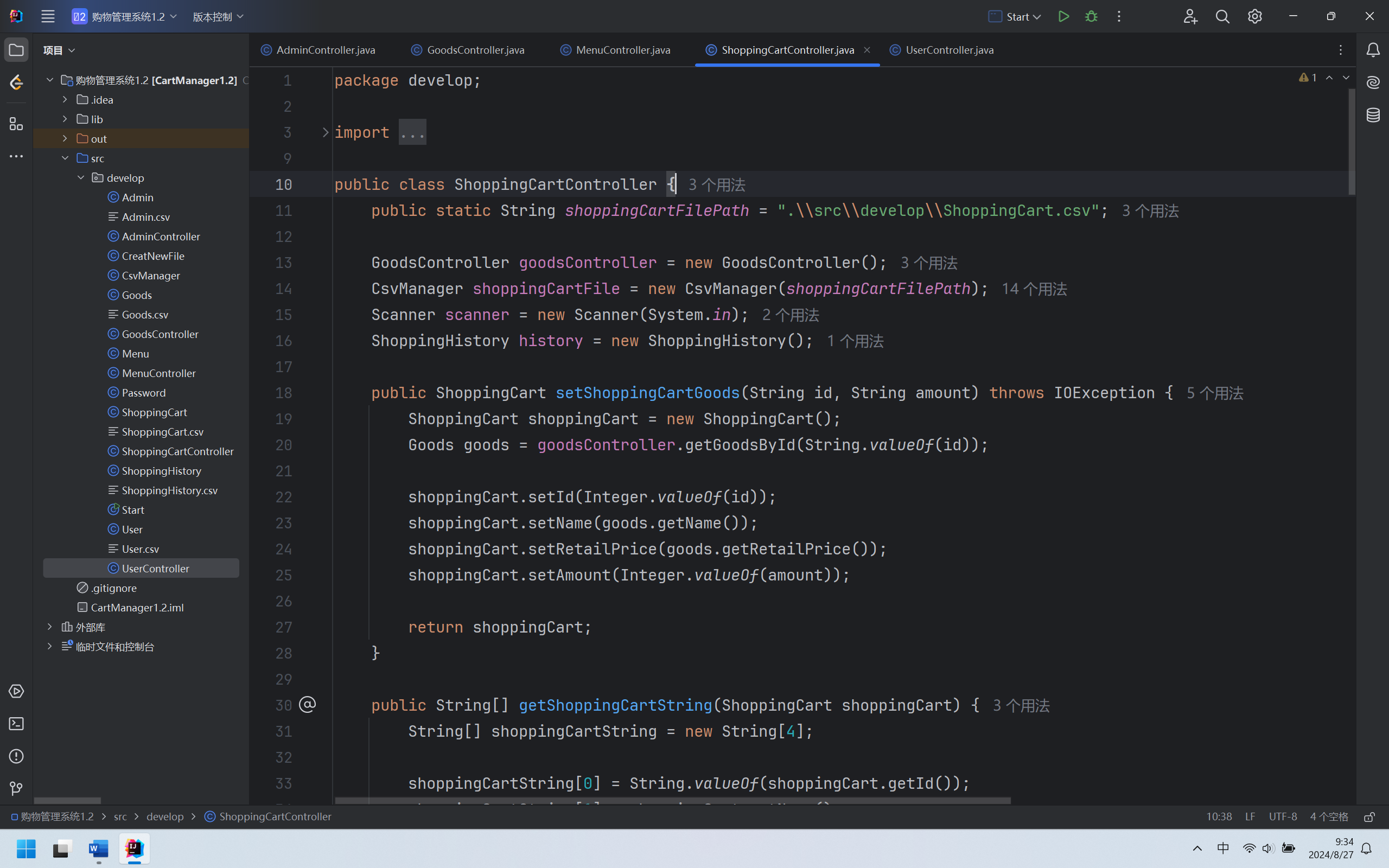This screenshot has height=868, width=1389.
Task: Switch to GoodsController.java tab
Action: click(x=475, y=50)
